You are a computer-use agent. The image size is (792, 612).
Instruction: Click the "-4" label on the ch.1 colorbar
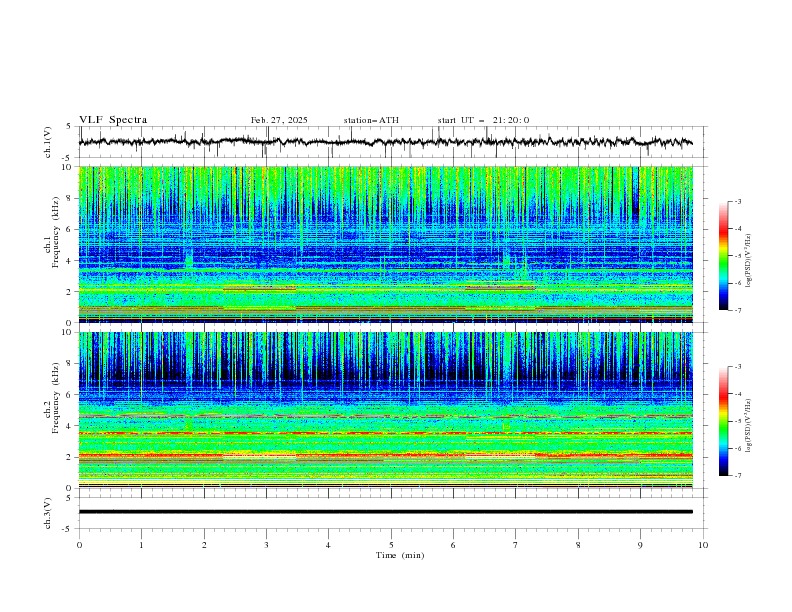click(738, 229)
